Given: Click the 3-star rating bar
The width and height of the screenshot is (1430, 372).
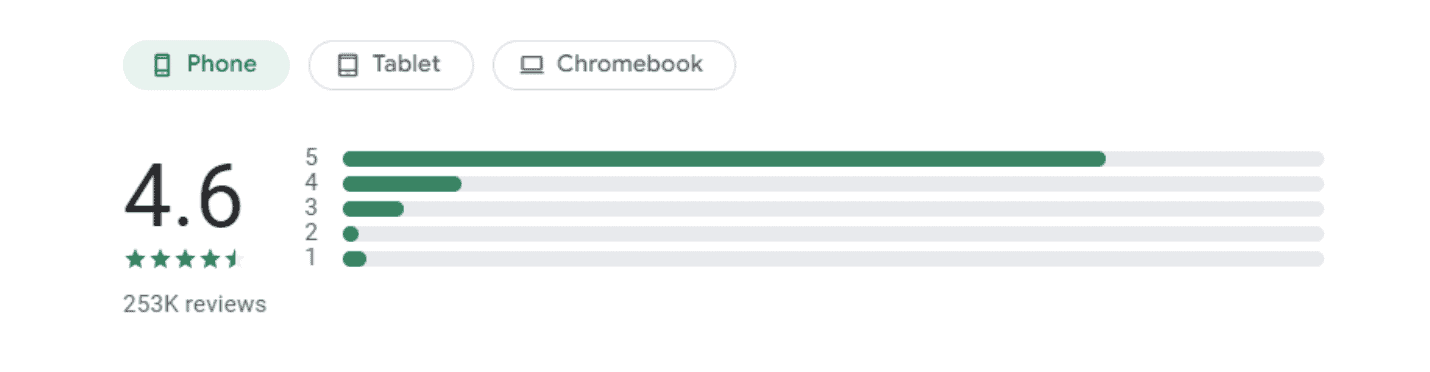Looking at the screenshot, I should point(833,209).
